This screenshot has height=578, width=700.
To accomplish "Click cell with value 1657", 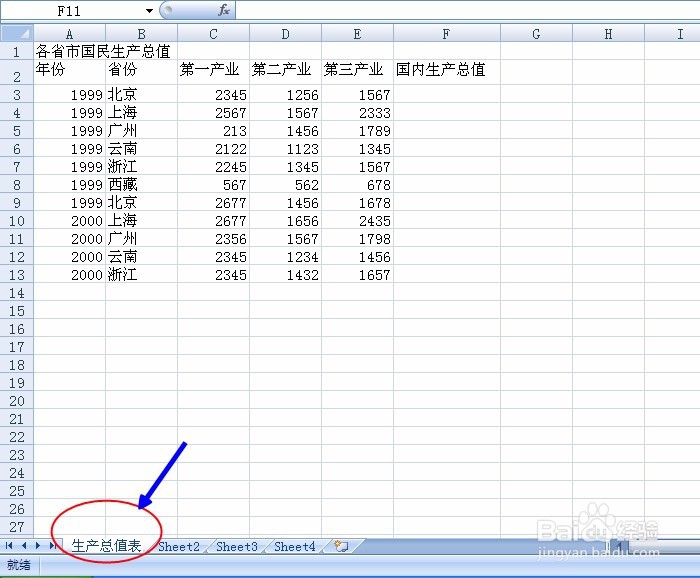I will [357, 274].
